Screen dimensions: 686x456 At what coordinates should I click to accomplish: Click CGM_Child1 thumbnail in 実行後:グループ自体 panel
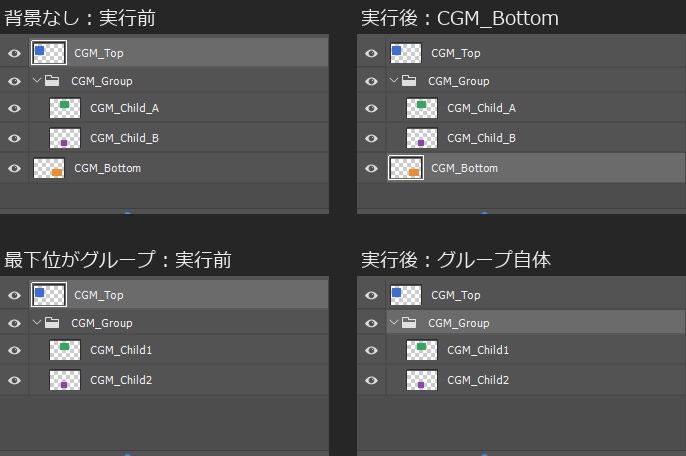click(x=422, y=350)
